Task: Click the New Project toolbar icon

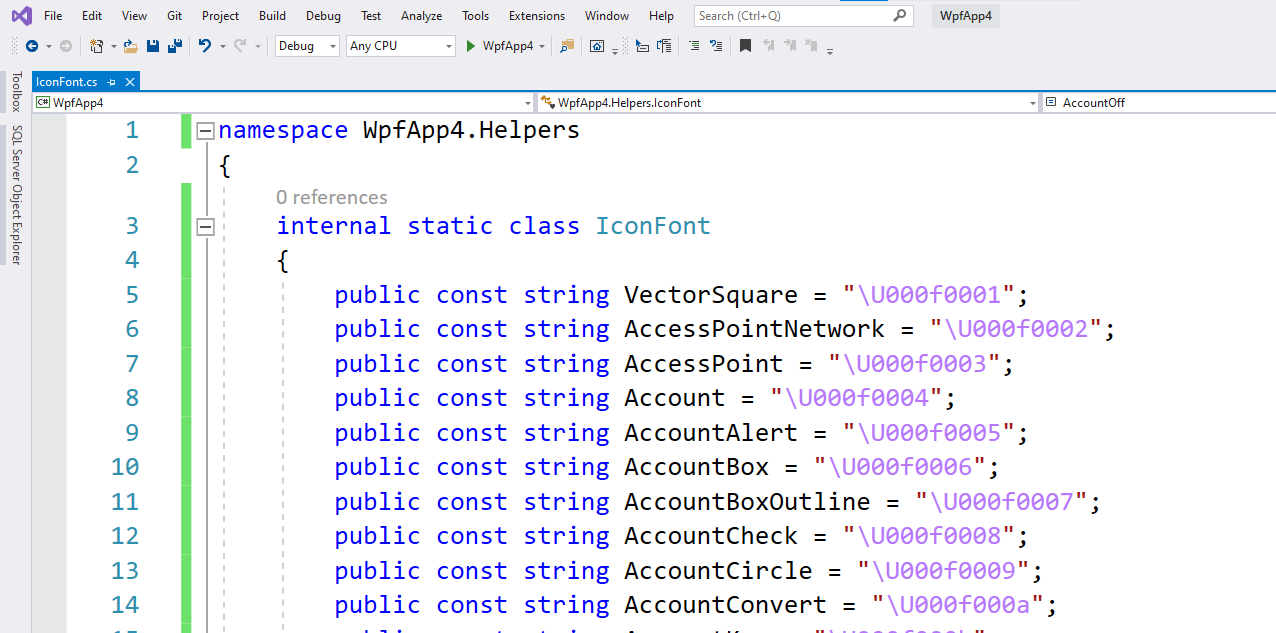Action: (x=96, y=46)
